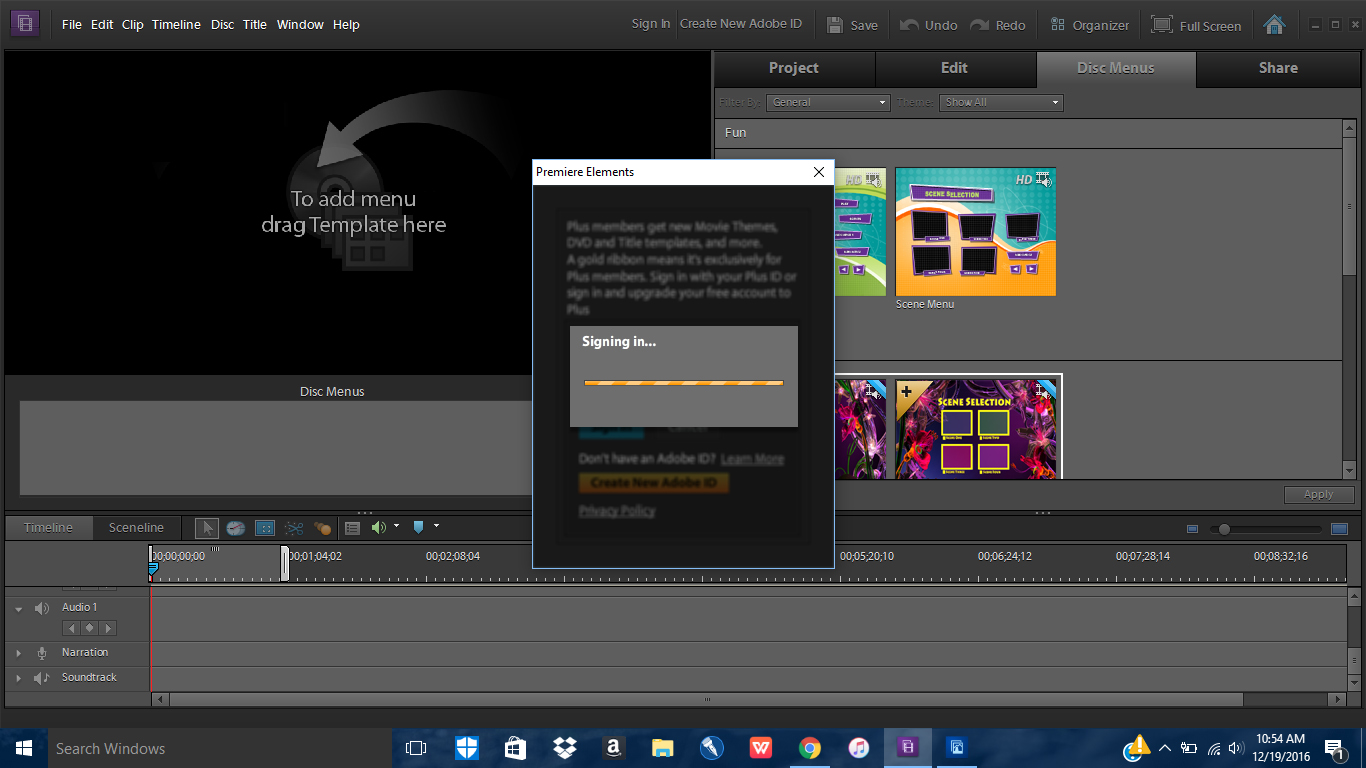Click the Soundtrack music speaker icon
Screen dimensions: 1366x768
click(x=41, y=678)
